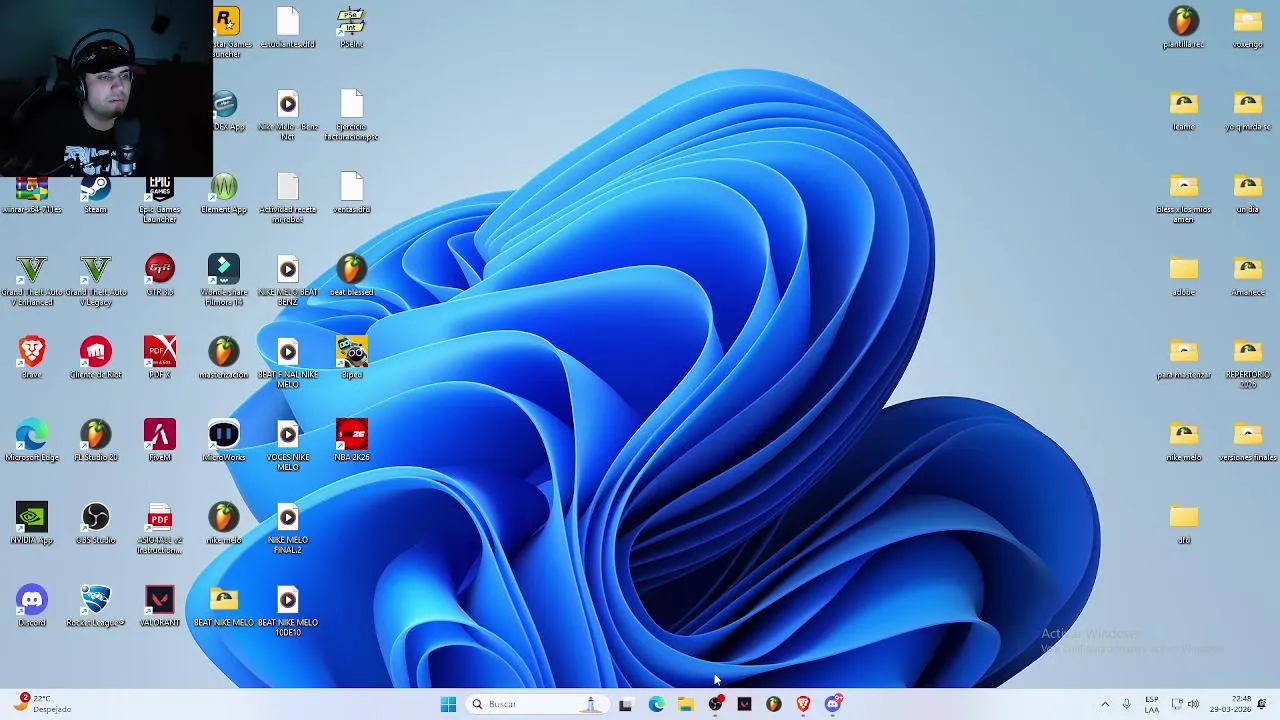This screenshot has height=720, width=1280.
Task: Open winrar-x64-711es installer icon
Action: point(31,192)
